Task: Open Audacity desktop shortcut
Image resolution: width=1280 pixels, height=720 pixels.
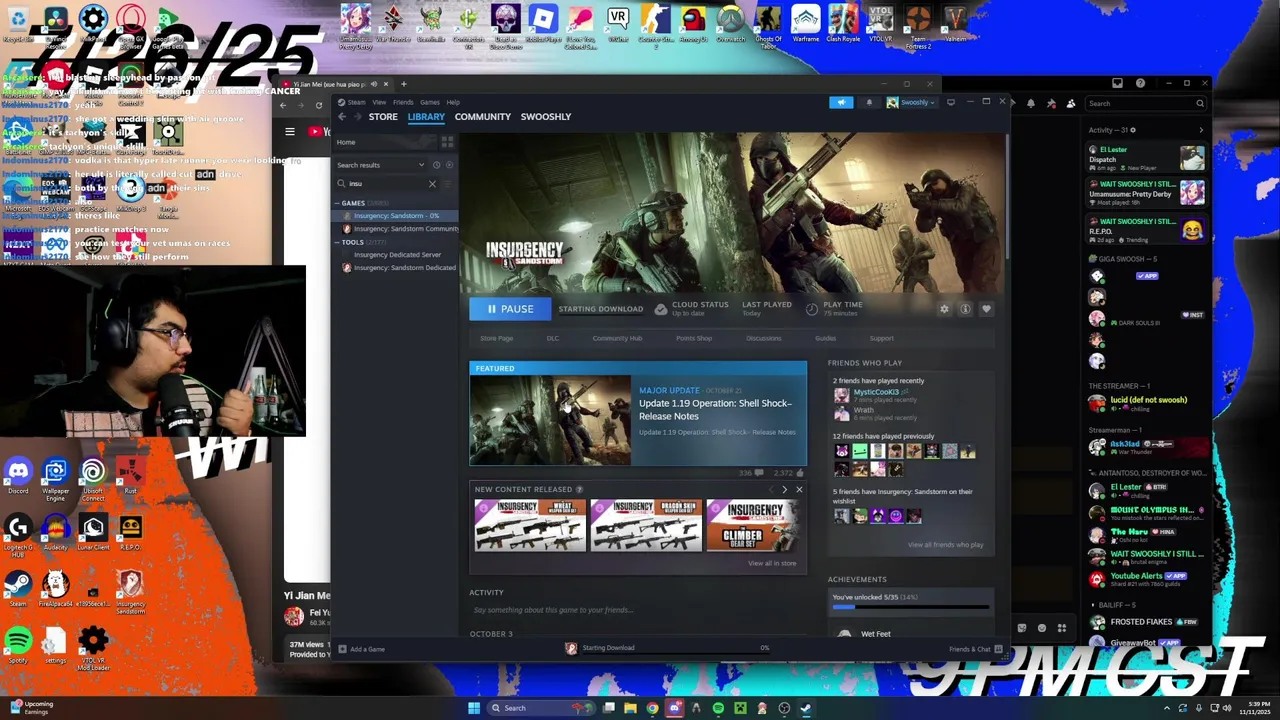Action: [x=55, y=531]
